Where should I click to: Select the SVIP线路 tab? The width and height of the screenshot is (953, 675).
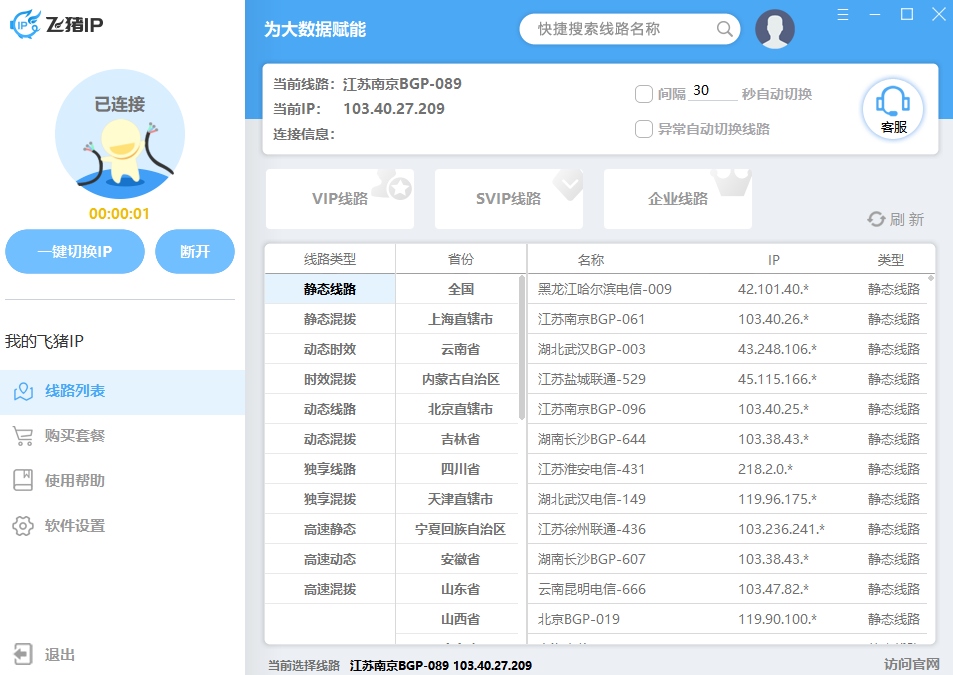[508, 199]
